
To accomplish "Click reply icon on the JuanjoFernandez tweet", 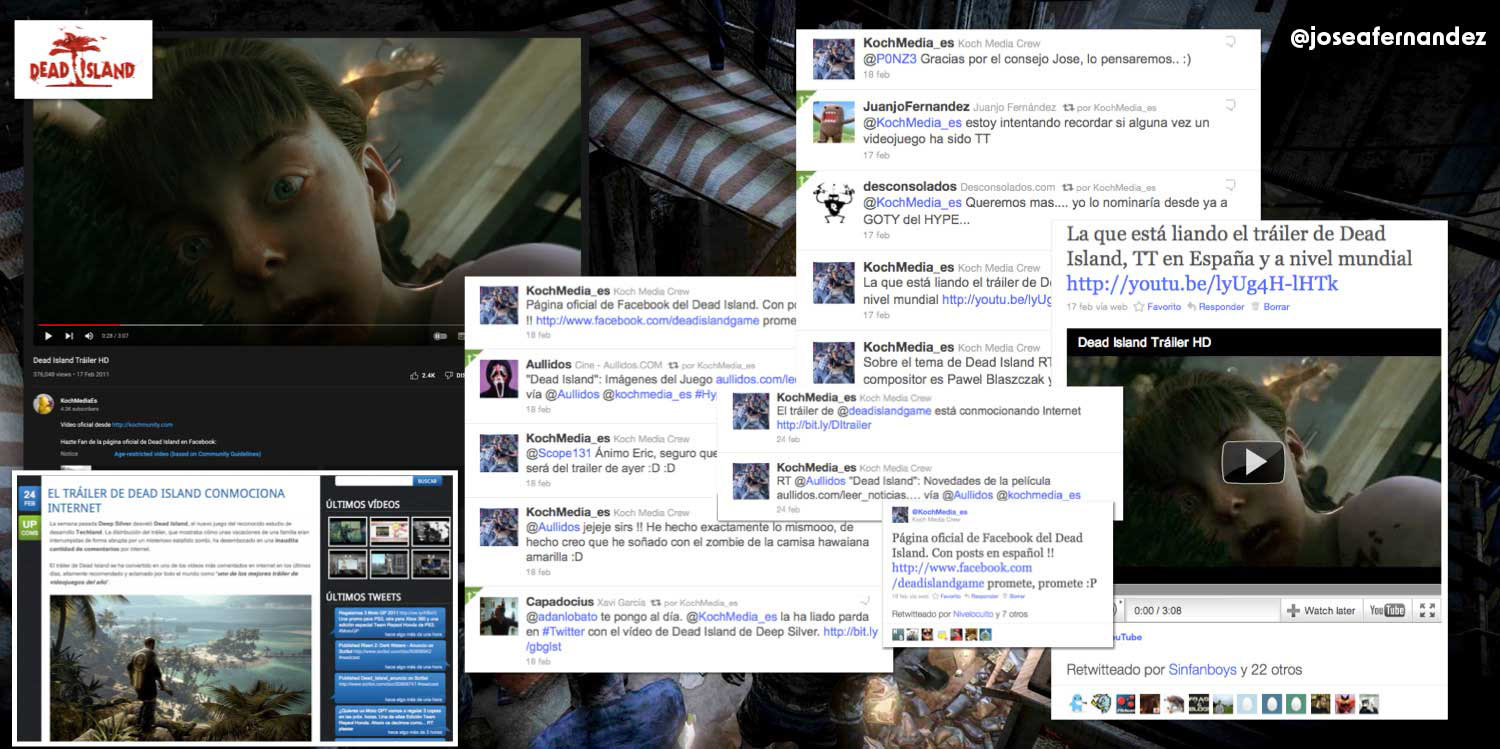I will point(1231,105).
